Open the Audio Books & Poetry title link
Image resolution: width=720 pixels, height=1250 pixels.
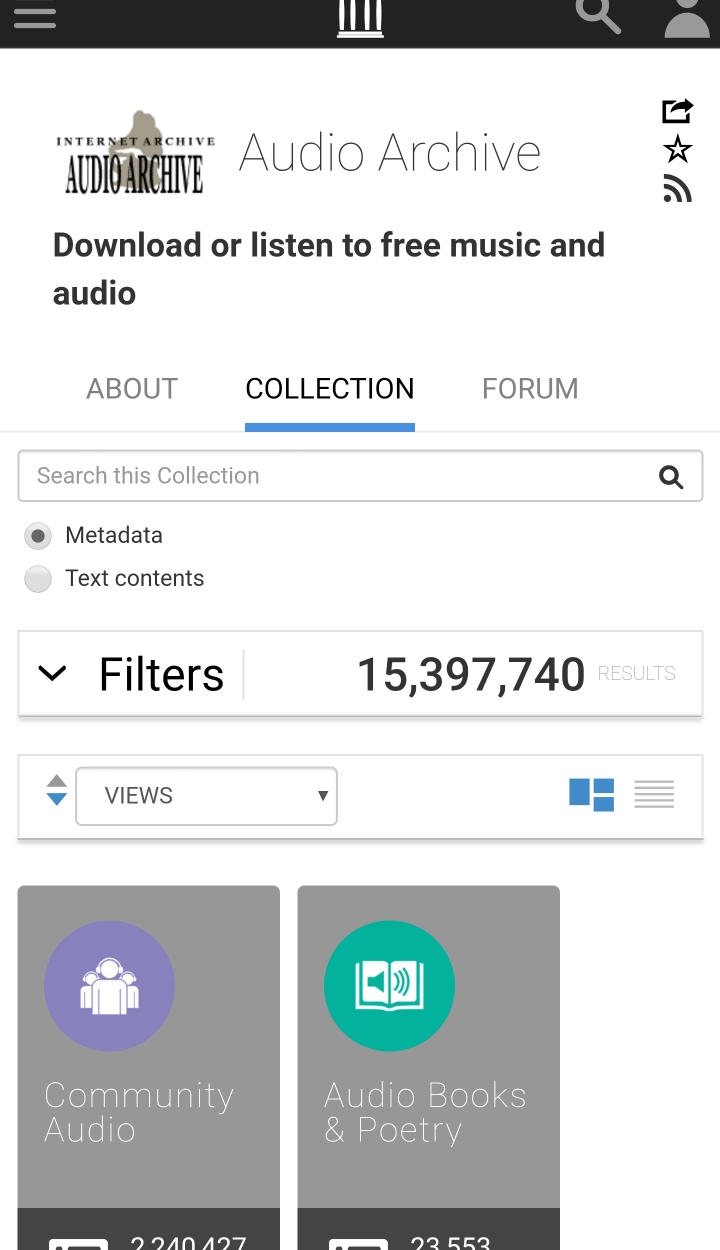coord(425,1112)
